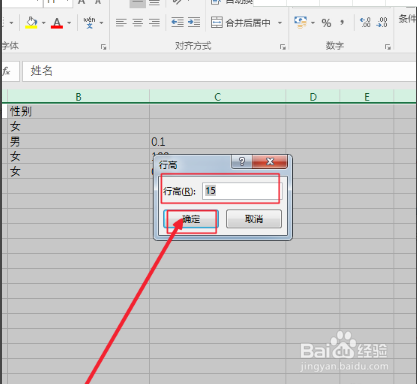Expand the phonetic guide dropdown arrow
The width and height of the screenshot is (417, 384).
(101, 23)
